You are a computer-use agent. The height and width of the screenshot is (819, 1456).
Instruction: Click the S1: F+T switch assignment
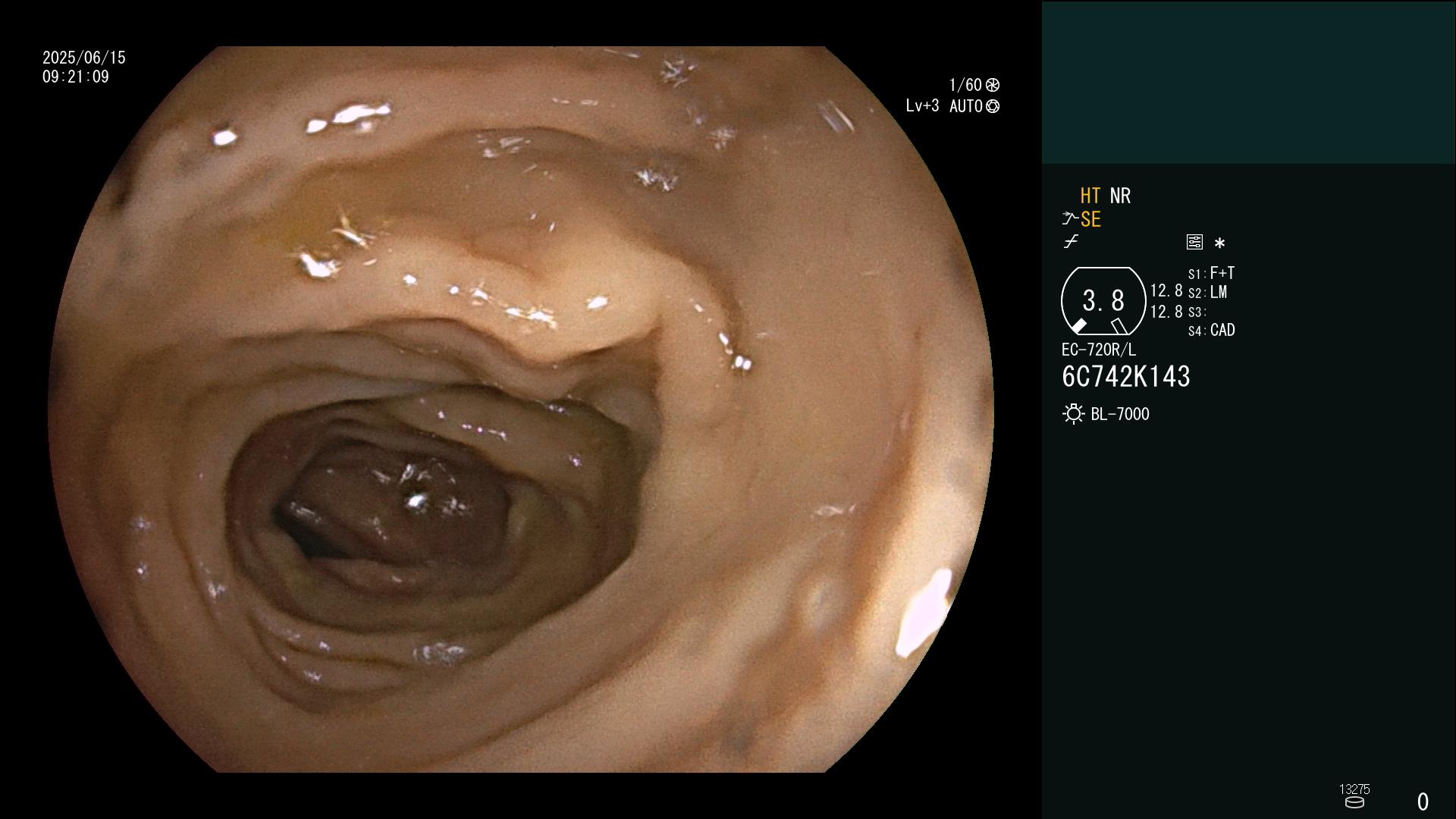(x=1211, y=273)
